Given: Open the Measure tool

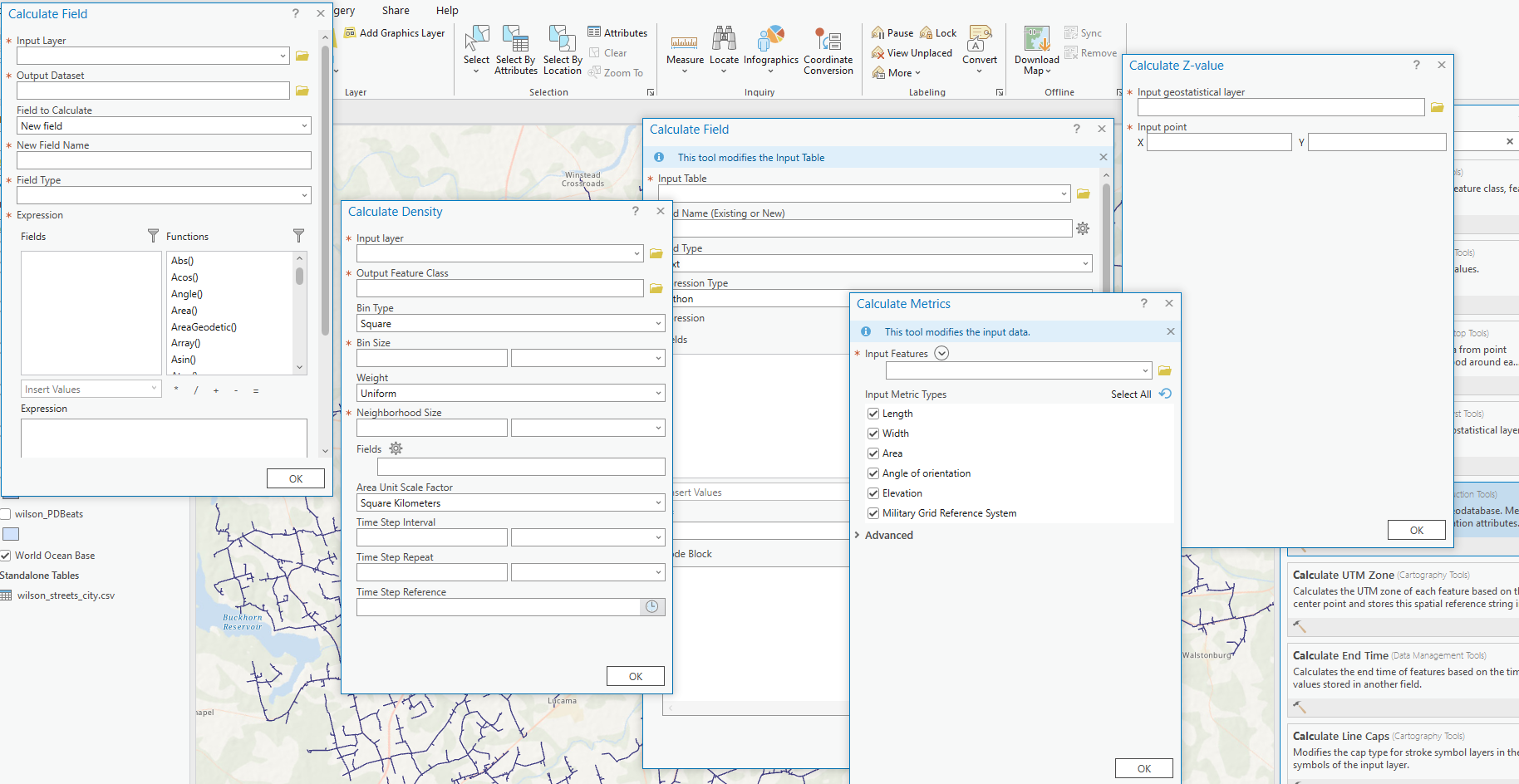Looking at the screenshot, I should point(685,43).
